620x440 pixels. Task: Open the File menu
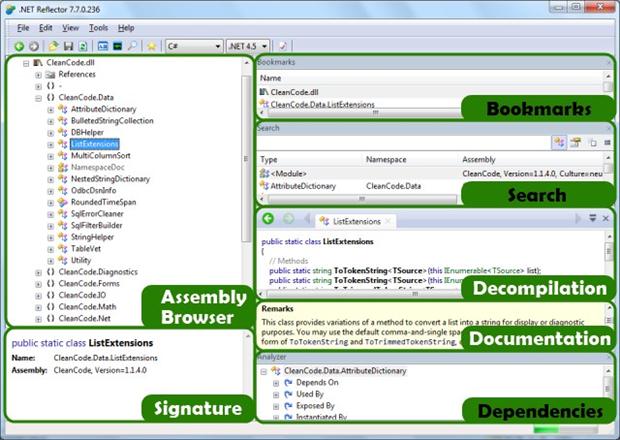[x=23, y=28]
